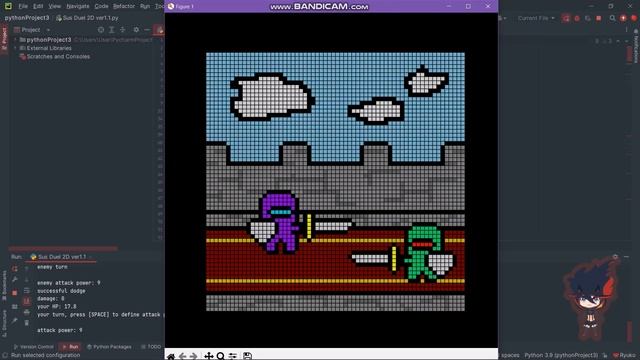The height and width of the screenshot is (360, 640).
Task: Click the Select Opened File target icon
Action: pos(101,30)
